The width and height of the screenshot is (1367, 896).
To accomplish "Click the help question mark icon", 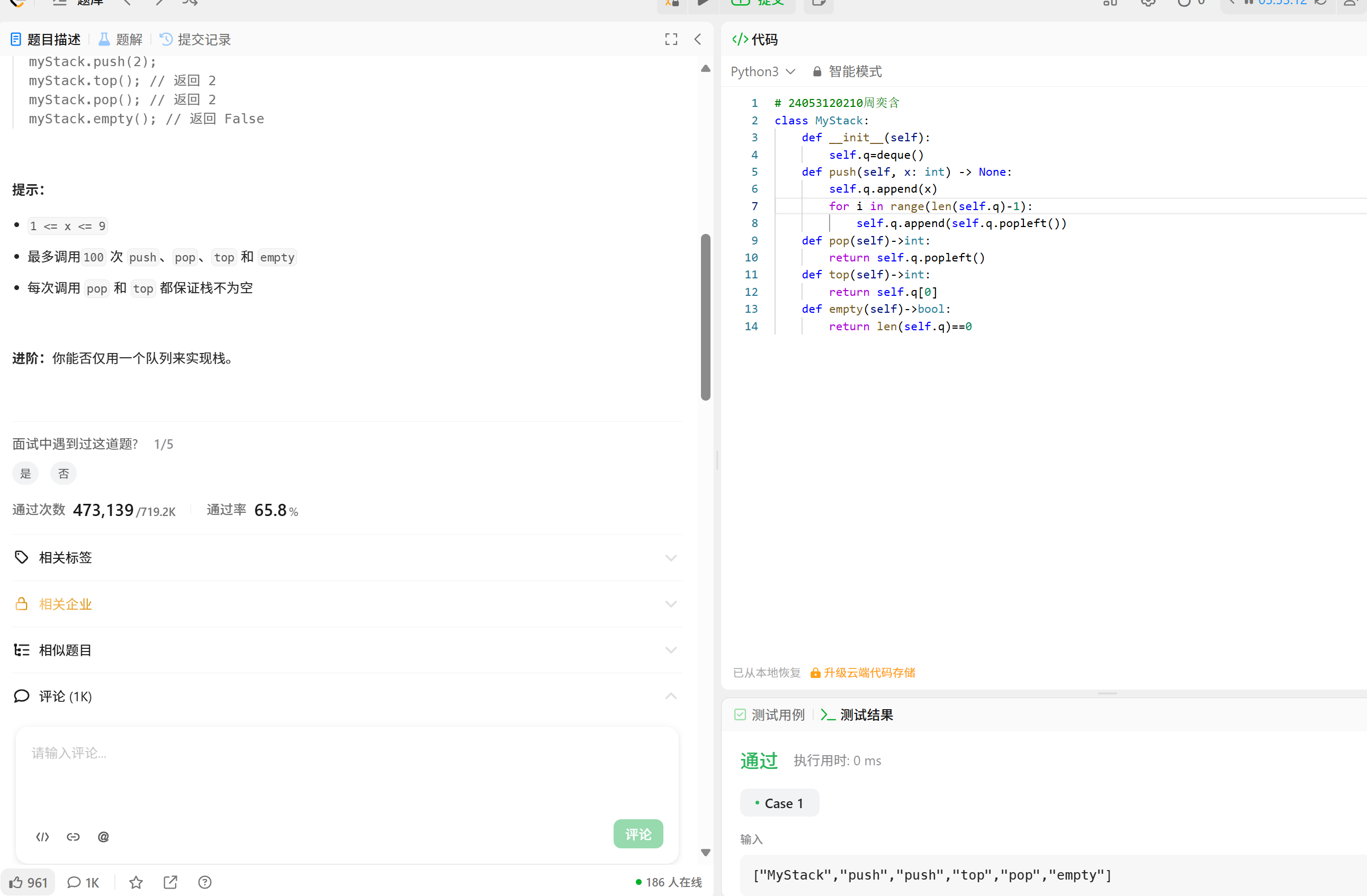I will point(204,882).
